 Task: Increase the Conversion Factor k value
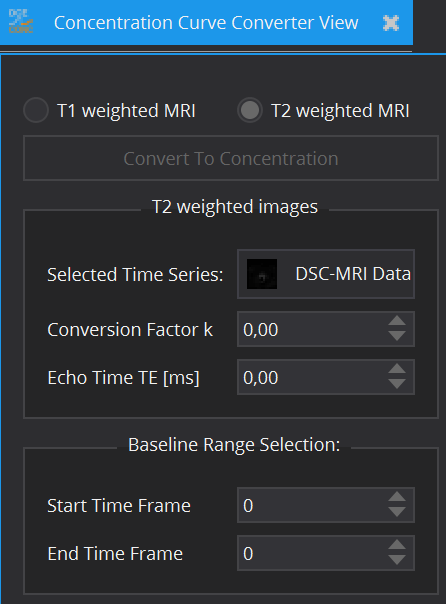coord(397,321)
